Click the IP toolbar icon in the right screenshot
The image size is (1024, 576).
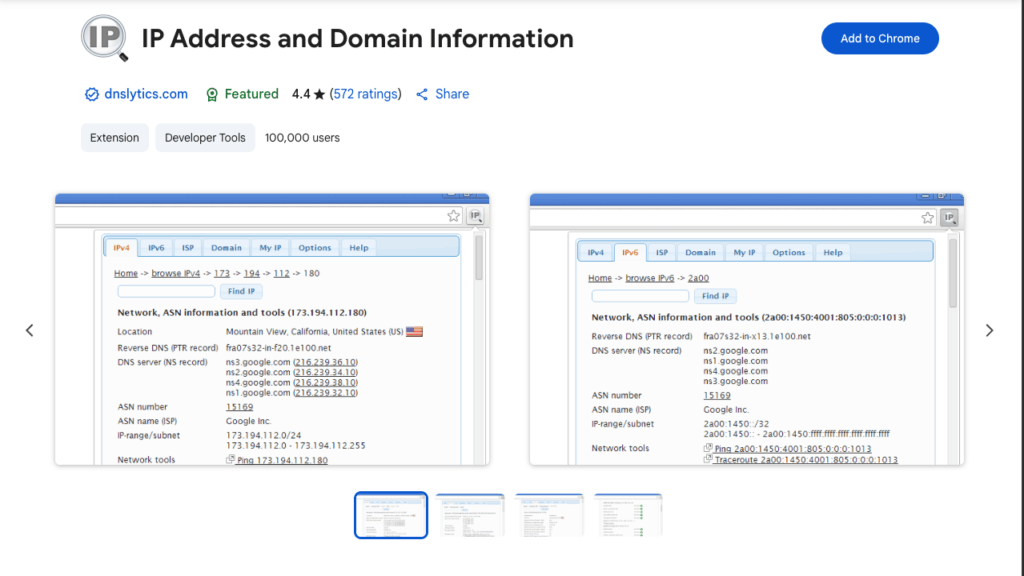pos(950,215)
